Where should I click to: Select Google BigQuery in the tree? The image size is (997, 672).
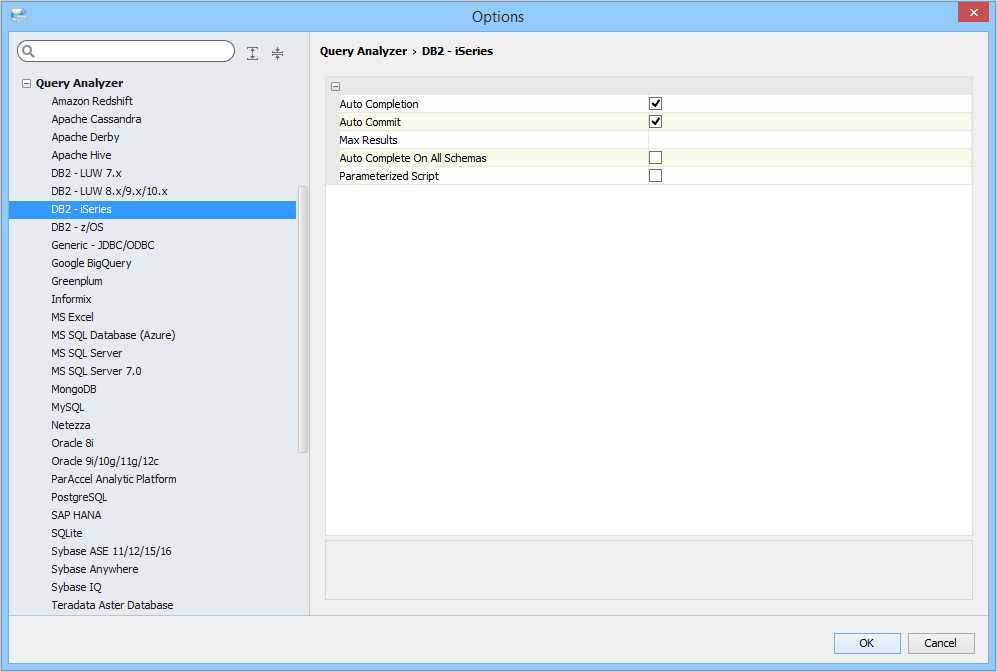coord(91,263)
